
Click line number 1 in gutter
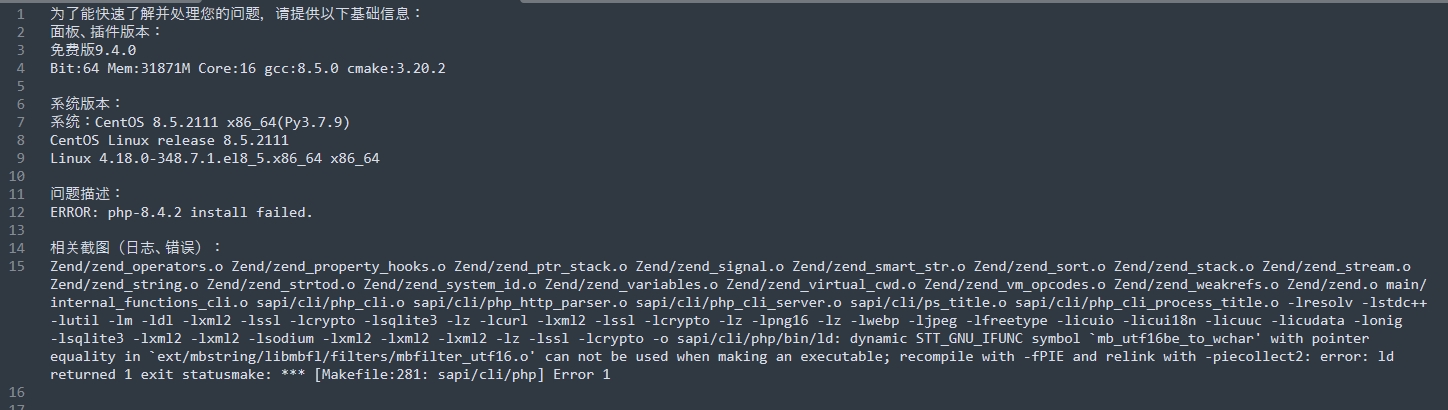(x=21, y=14)
